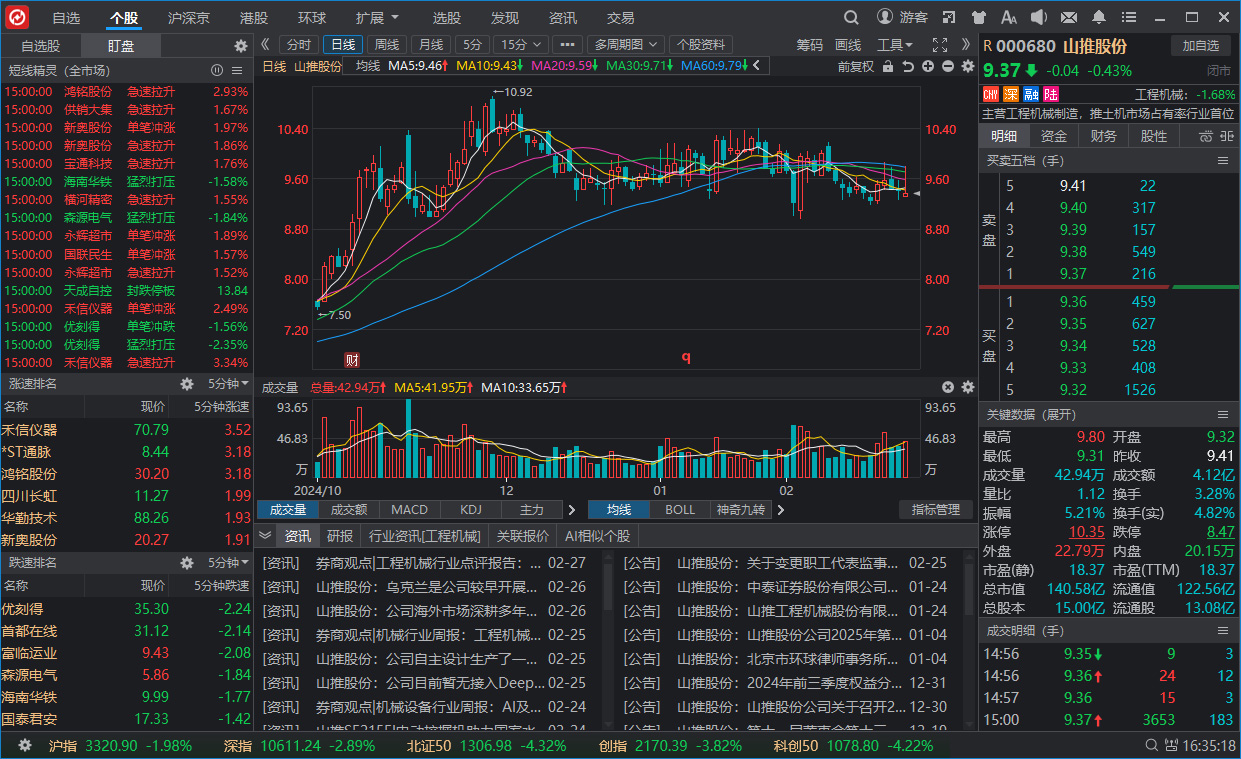This screenshot has height=759, width=1241.
Task: Open the alert bell notifications
Action: (1099, 17)
